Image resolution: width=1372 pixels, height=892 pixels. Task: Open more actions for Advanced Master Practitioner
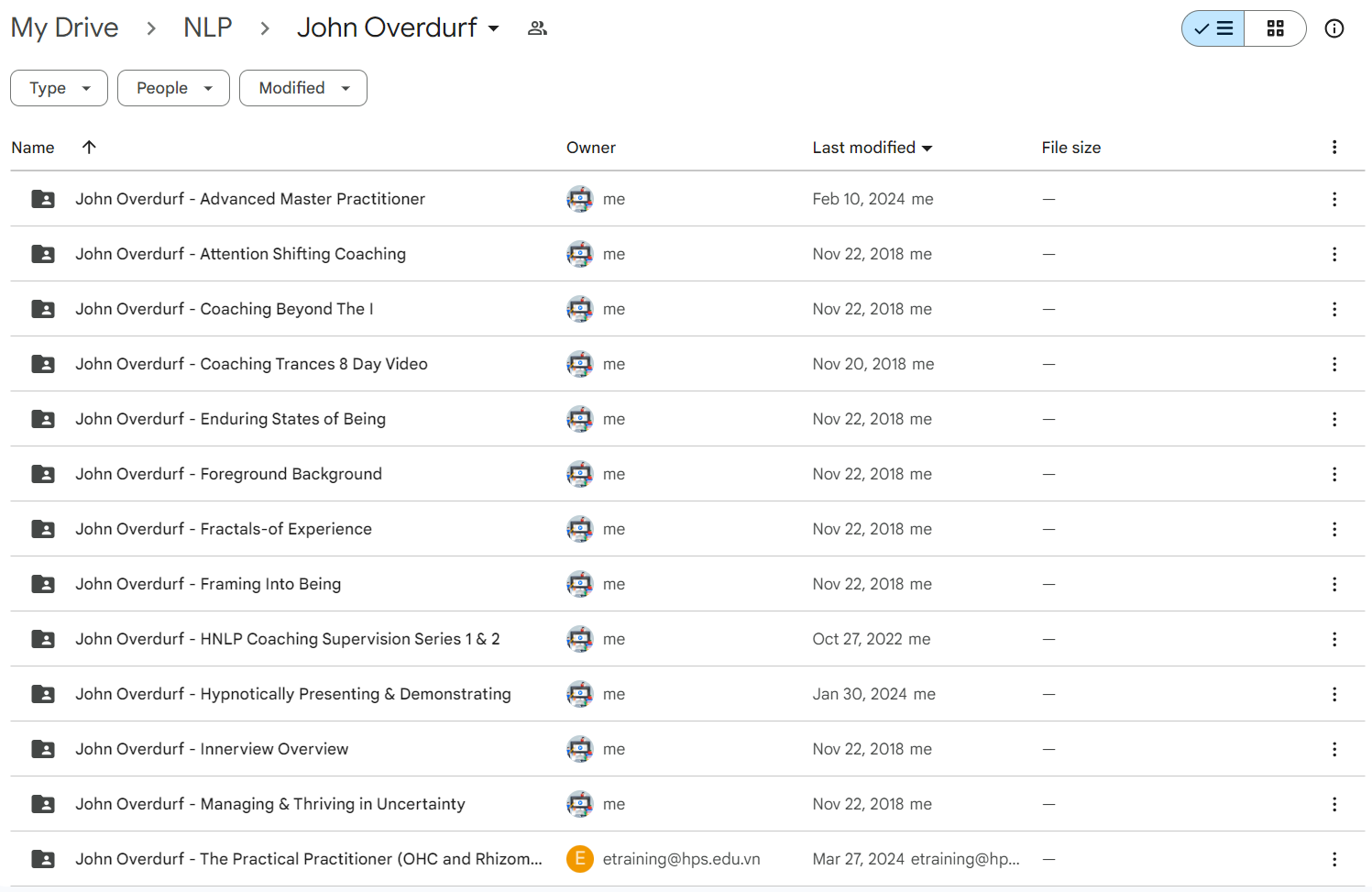coord(1334,199)
